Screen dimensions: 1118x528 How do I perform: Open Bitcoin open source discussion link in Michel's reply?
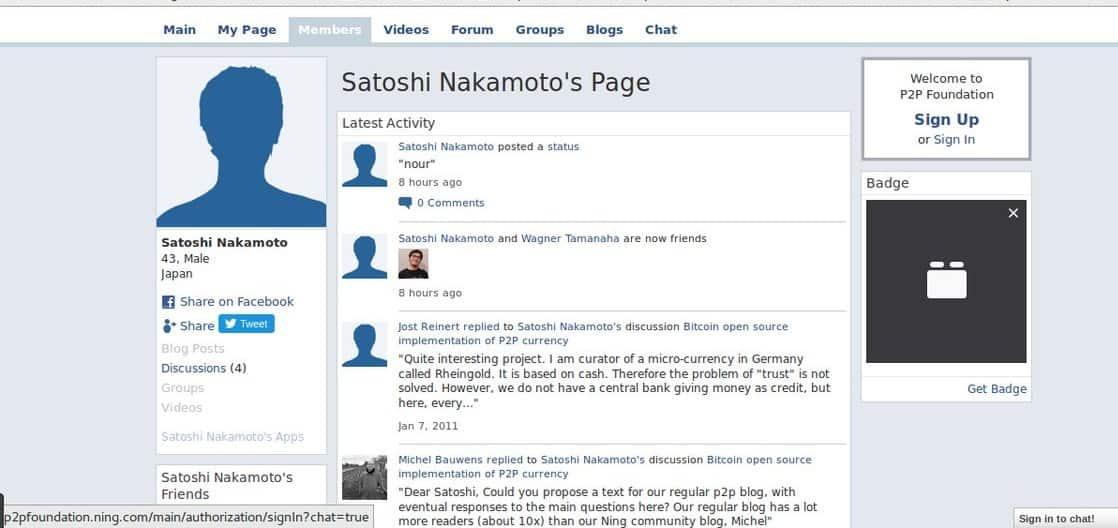point(605,467)
